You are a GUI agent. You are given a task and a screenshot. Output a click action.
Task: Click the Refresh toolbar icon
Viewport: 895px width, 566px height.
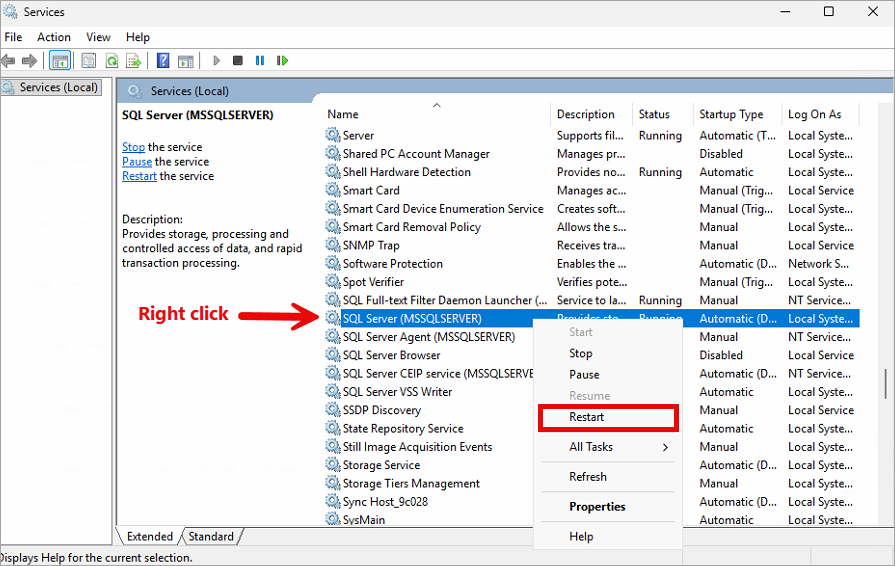coord(112,61)
